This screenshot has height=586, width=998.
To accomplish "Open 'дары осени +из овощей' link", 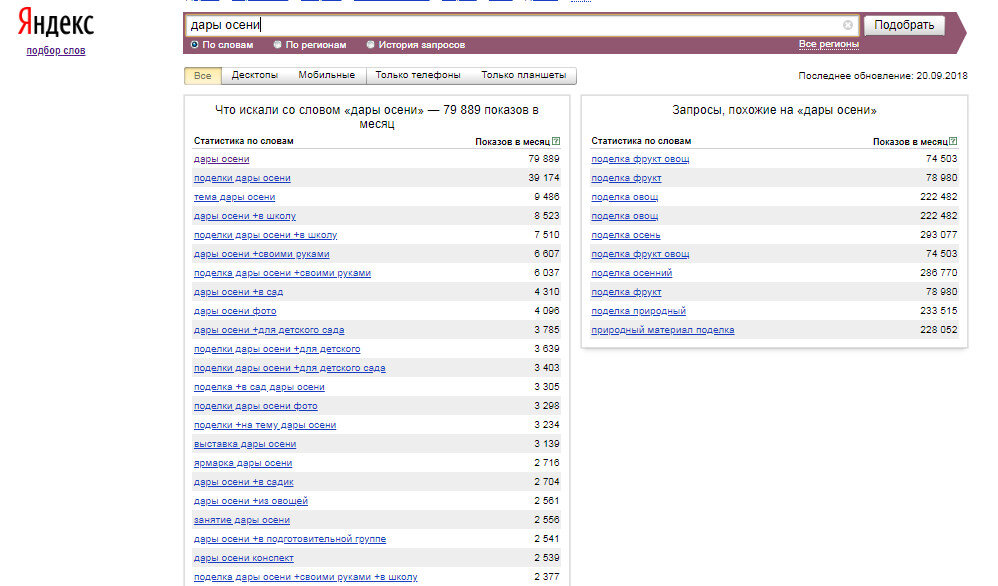I will [x=251, y=501].
